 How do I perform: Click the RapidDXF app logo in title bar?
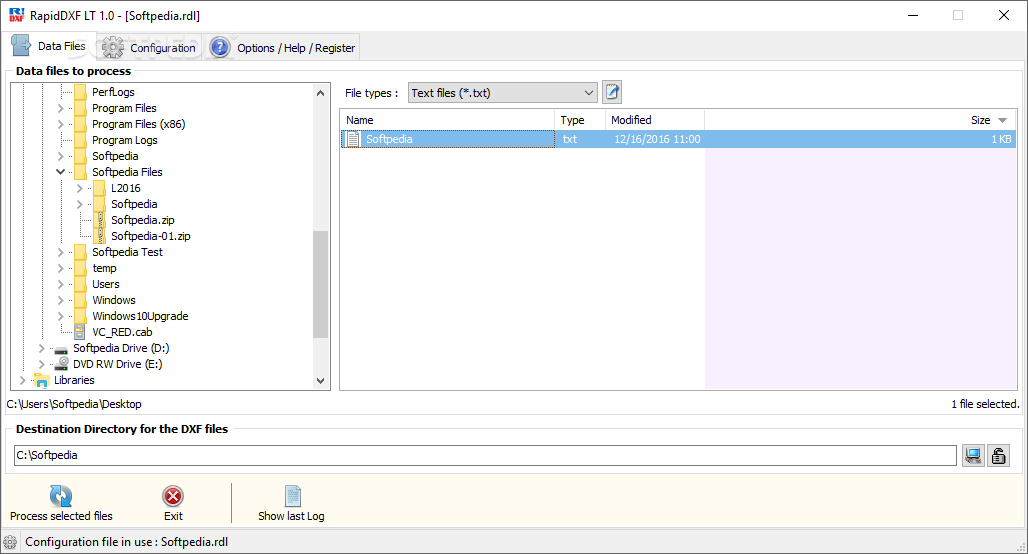click(16, 14)
